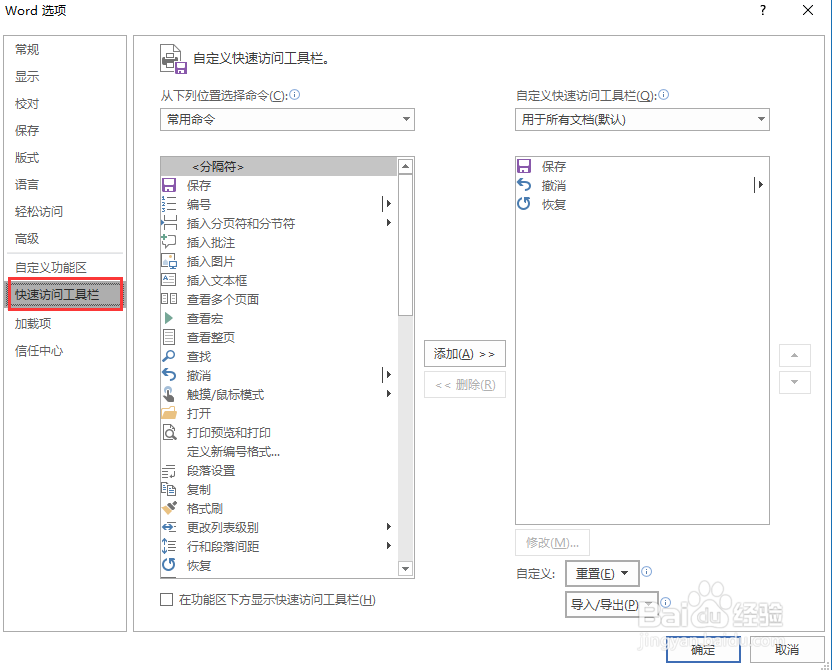Click the 插入图片 picture icon
Viewport: 832px width, 670px height.
169,261
